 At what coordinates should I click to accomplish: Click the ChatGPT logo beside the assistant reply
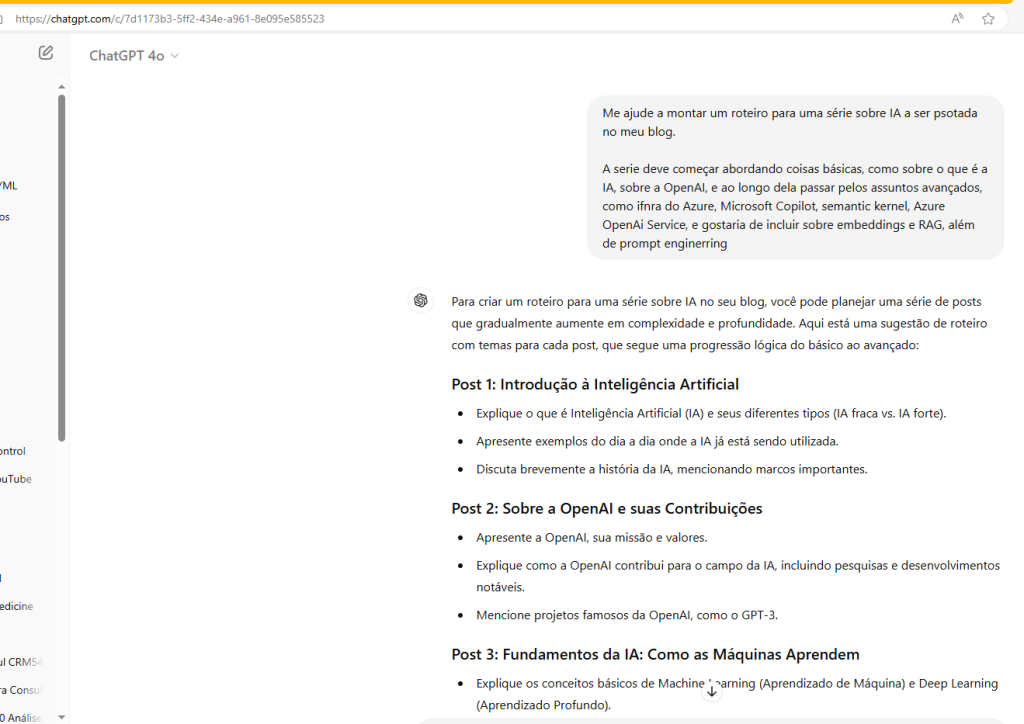pyautogui.click(x=420, y=300)
